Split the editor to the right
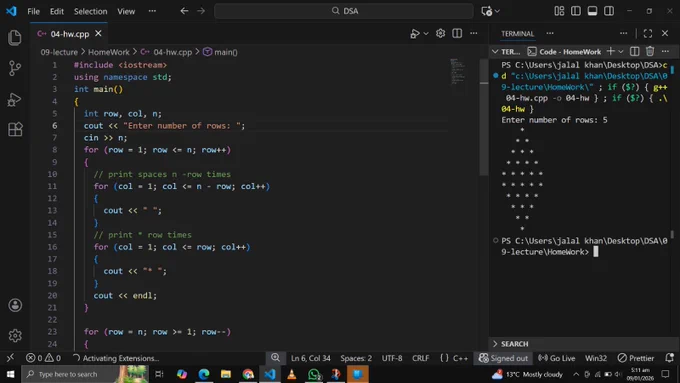The width and height of the screenshot is (680, 383). (457, 33)
